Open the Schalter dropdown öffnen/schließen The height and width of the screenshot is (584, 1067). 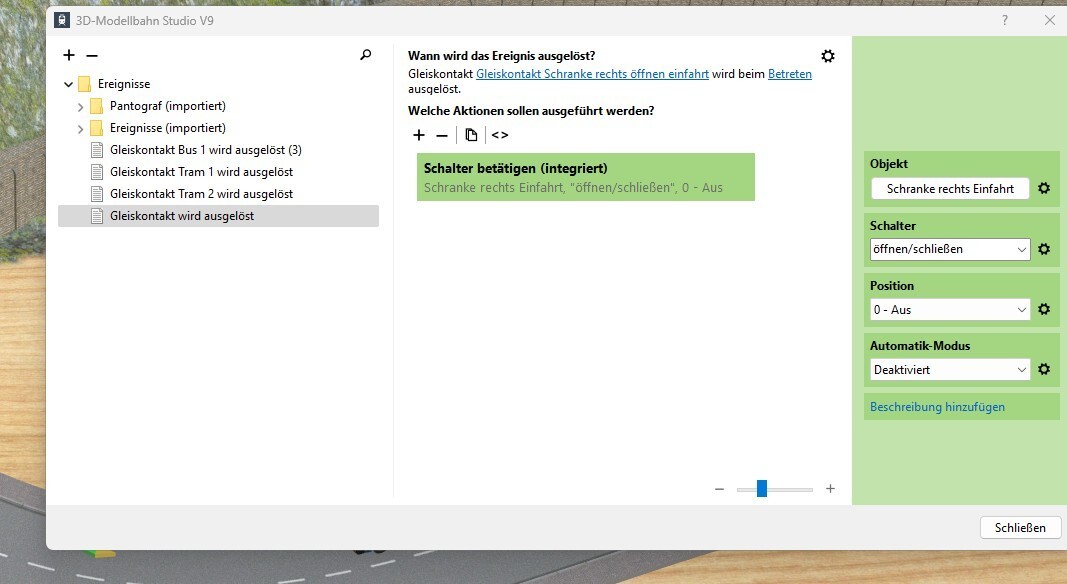pyautogui.click(x=950, y=249)
